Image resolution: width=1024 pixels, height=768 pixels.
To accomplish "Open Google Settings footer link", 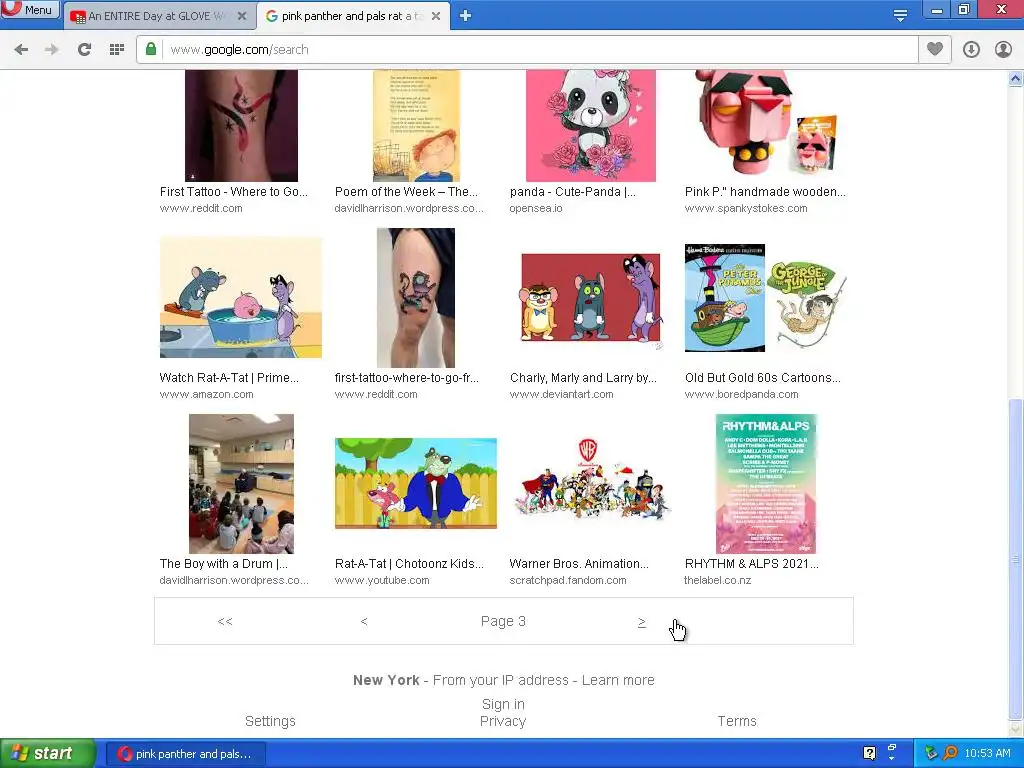I will [270, 721].
